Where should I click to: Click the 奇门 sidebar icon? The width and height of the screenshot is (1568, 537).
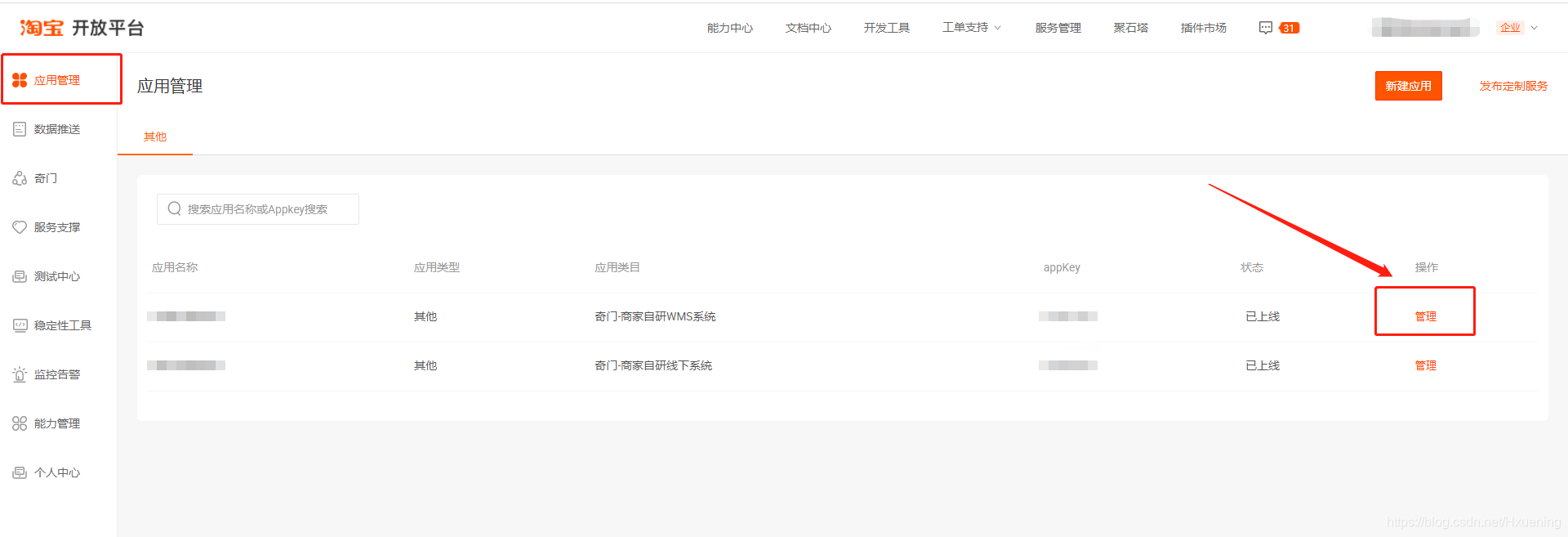pyautogui.click(x=20, y=178)
